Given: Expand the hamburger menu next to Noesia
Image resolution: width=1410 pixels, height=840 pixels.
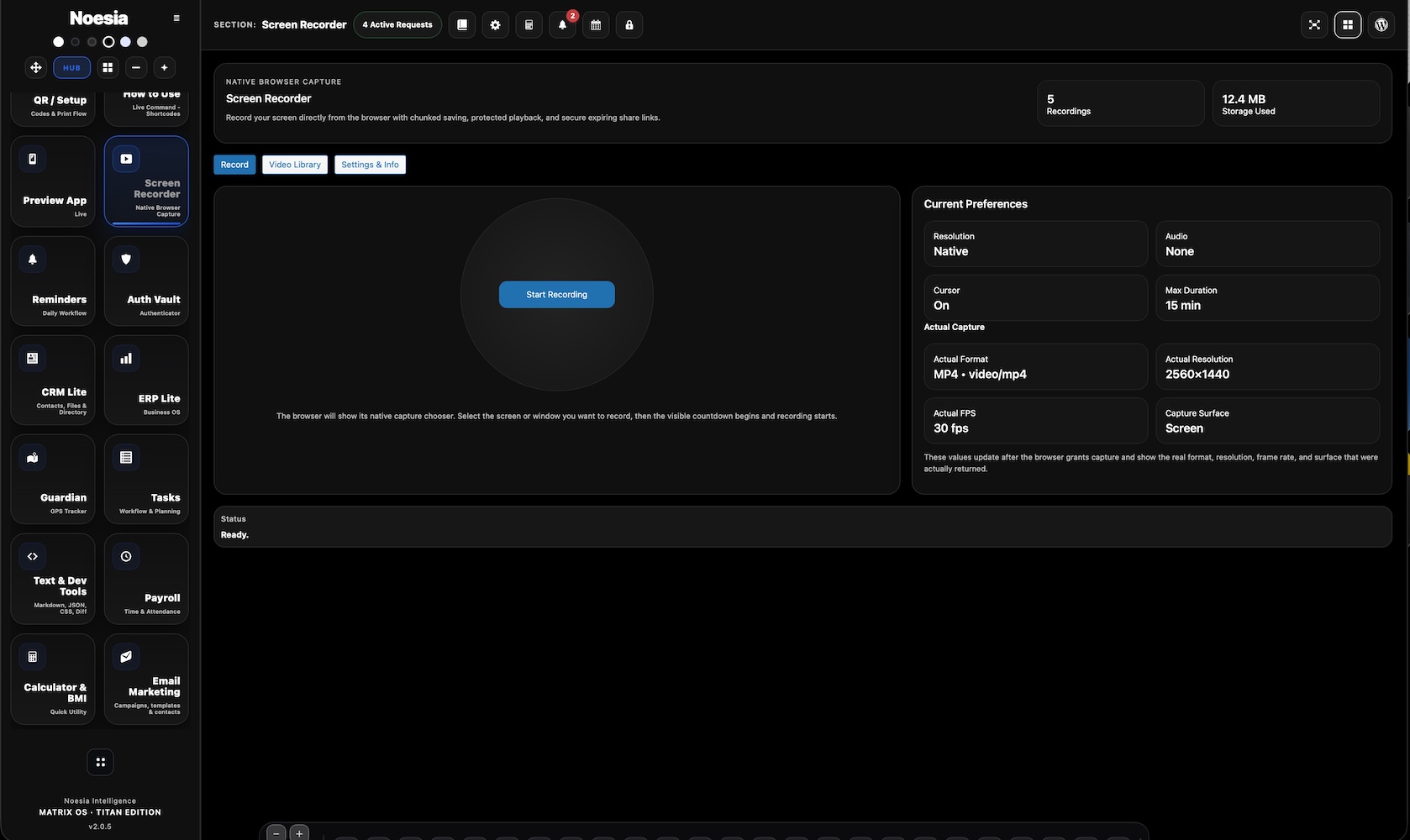Looking at the screenshot, I should [176, 18].
